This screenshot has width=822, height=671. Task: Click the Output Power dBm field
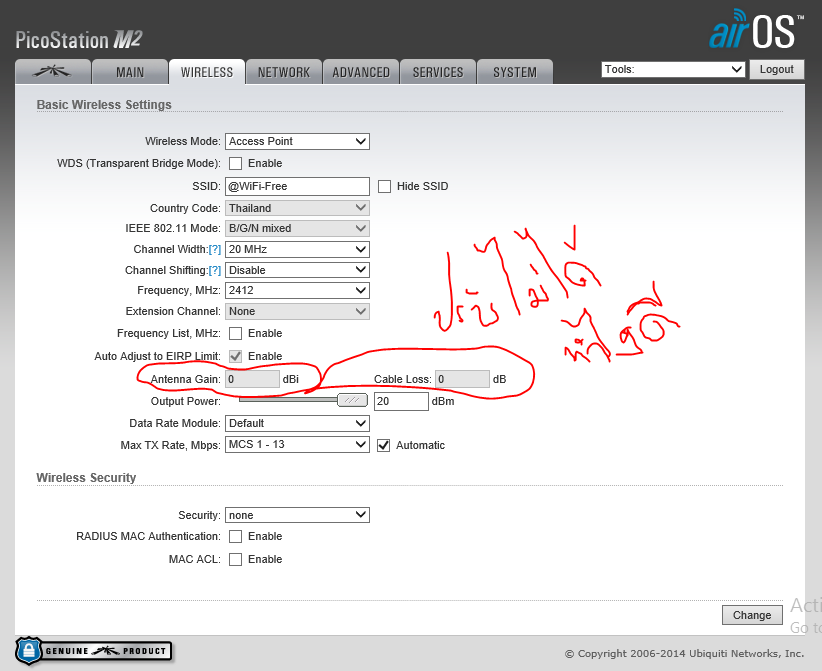pos(402,402)
